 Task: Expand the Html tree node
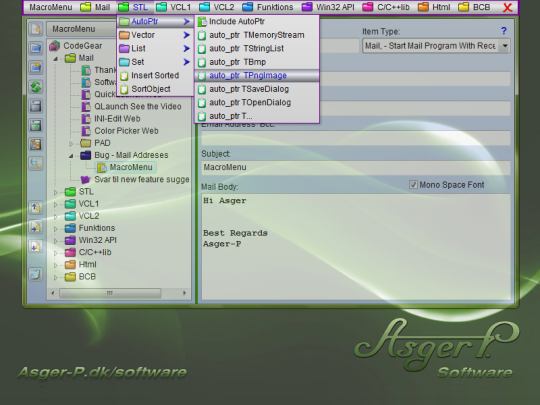(56, 265)
